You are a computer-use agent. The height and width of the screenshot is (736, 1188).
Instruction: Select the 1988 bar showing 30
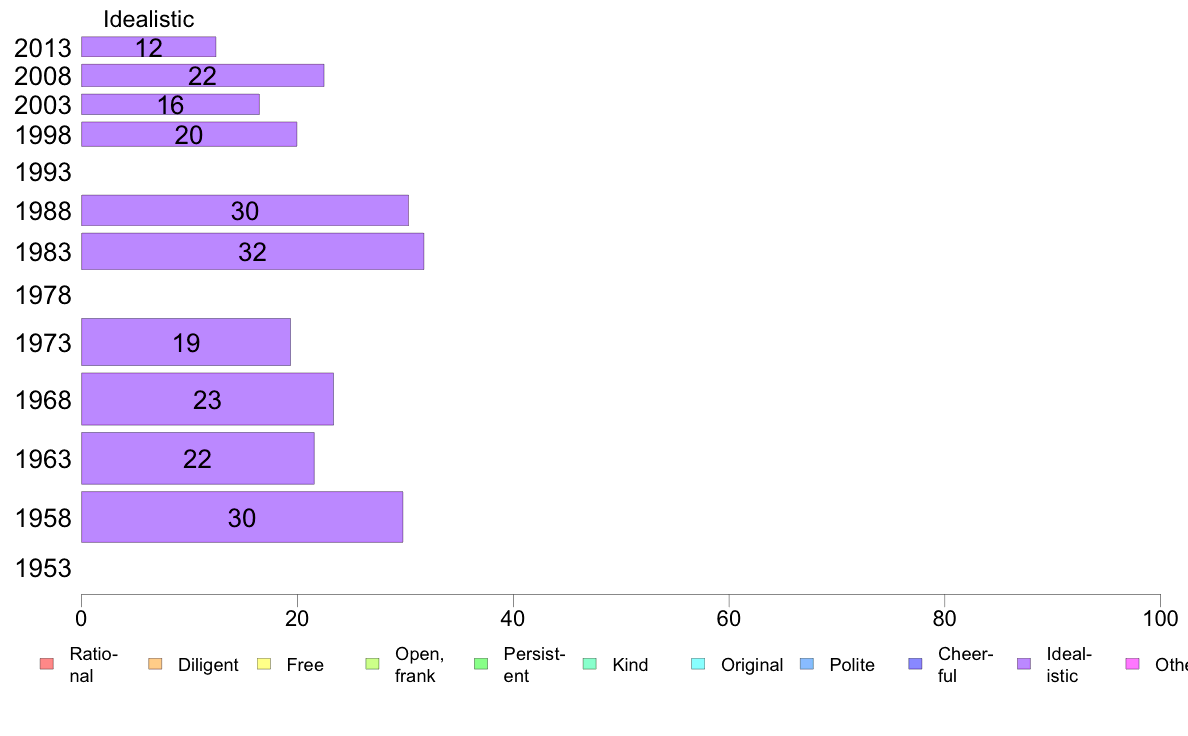[x=245, y=211]
